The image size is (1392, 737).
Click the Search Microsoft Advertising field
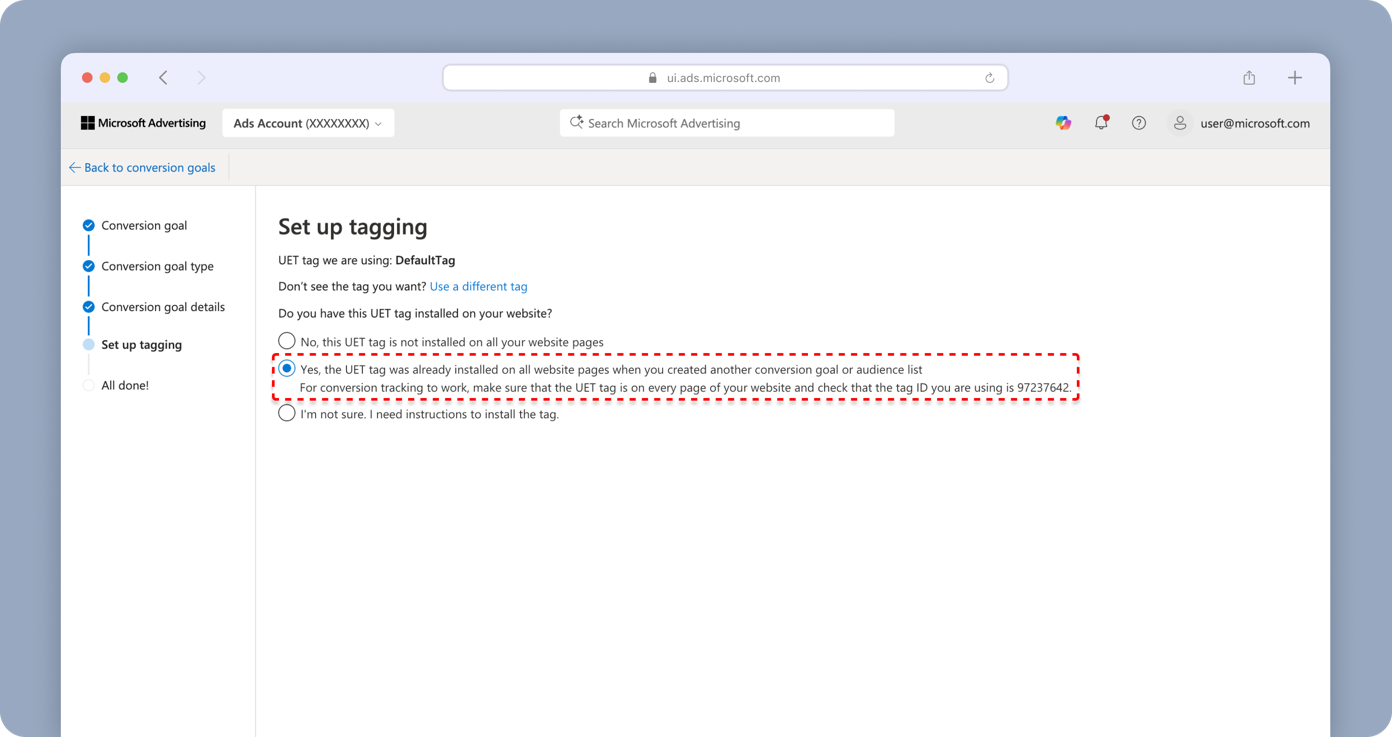pos(727,123)
